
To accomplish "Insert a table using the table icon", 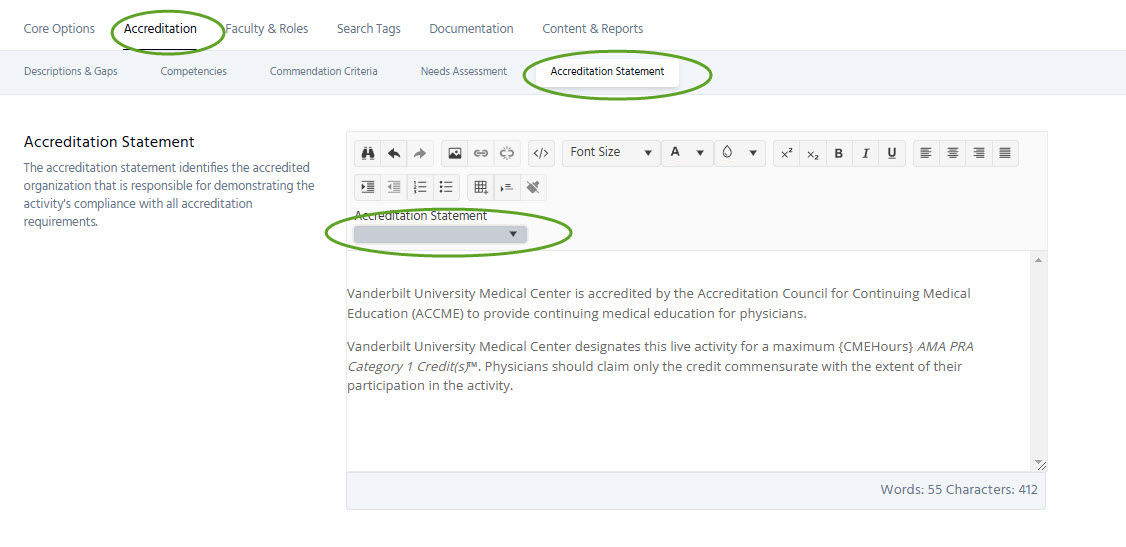I will click(x=481, y=187).
